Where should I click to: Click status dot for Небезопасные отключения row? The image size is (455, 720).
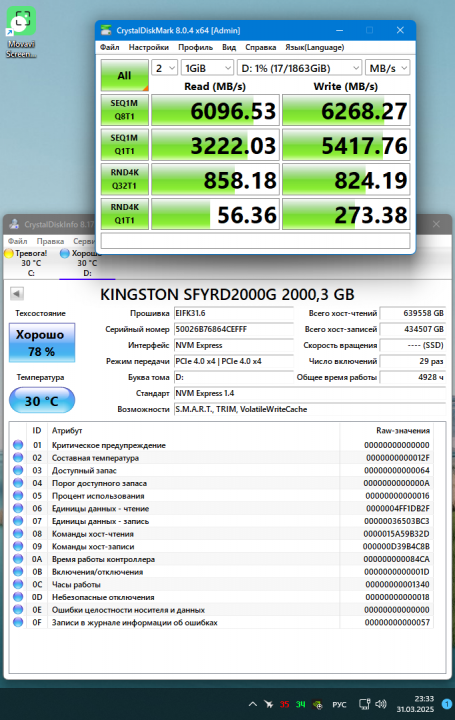18,597
